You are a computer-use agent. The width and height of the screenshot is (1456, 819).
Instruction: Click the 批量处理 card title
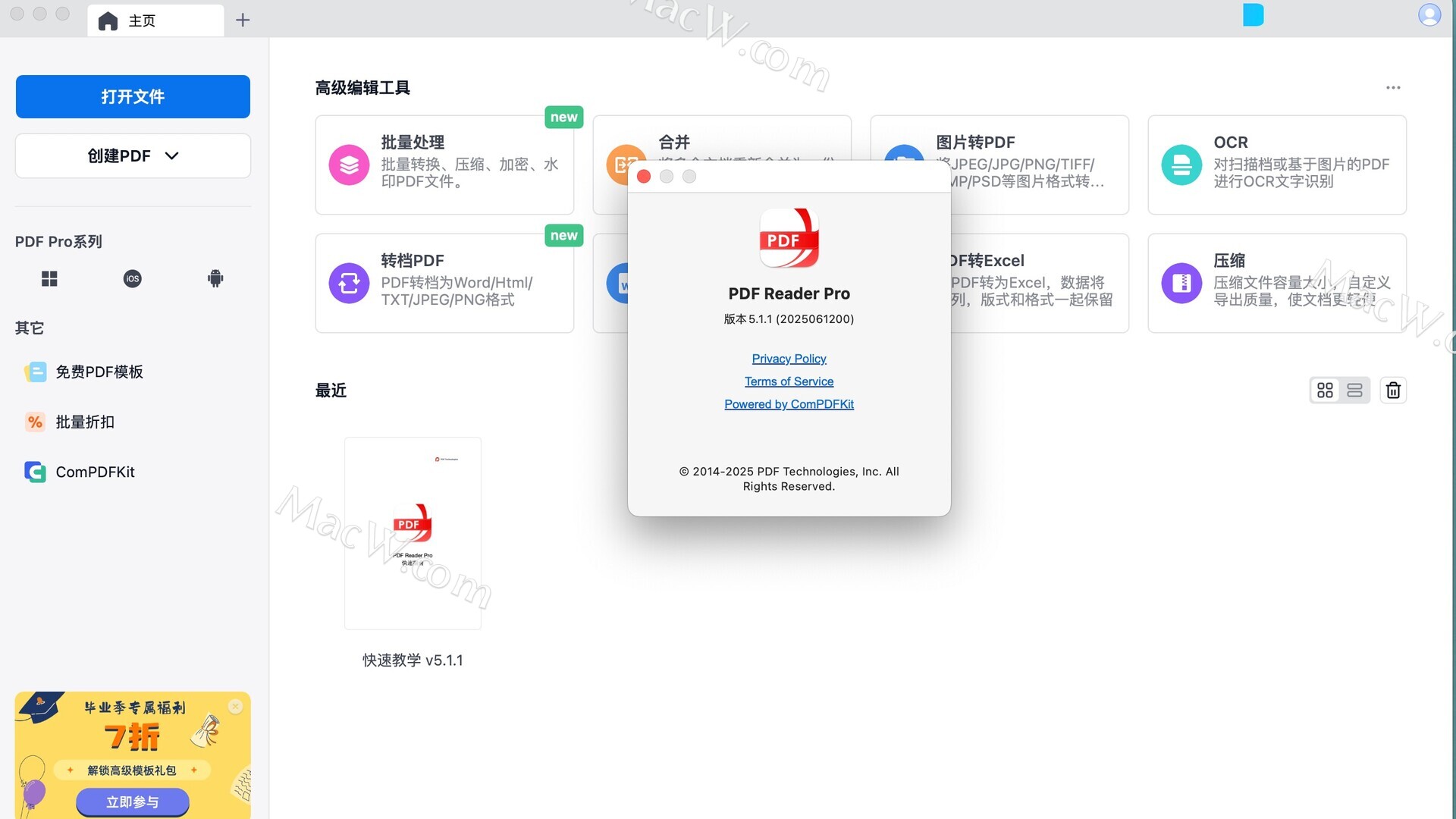click(413, 142)
